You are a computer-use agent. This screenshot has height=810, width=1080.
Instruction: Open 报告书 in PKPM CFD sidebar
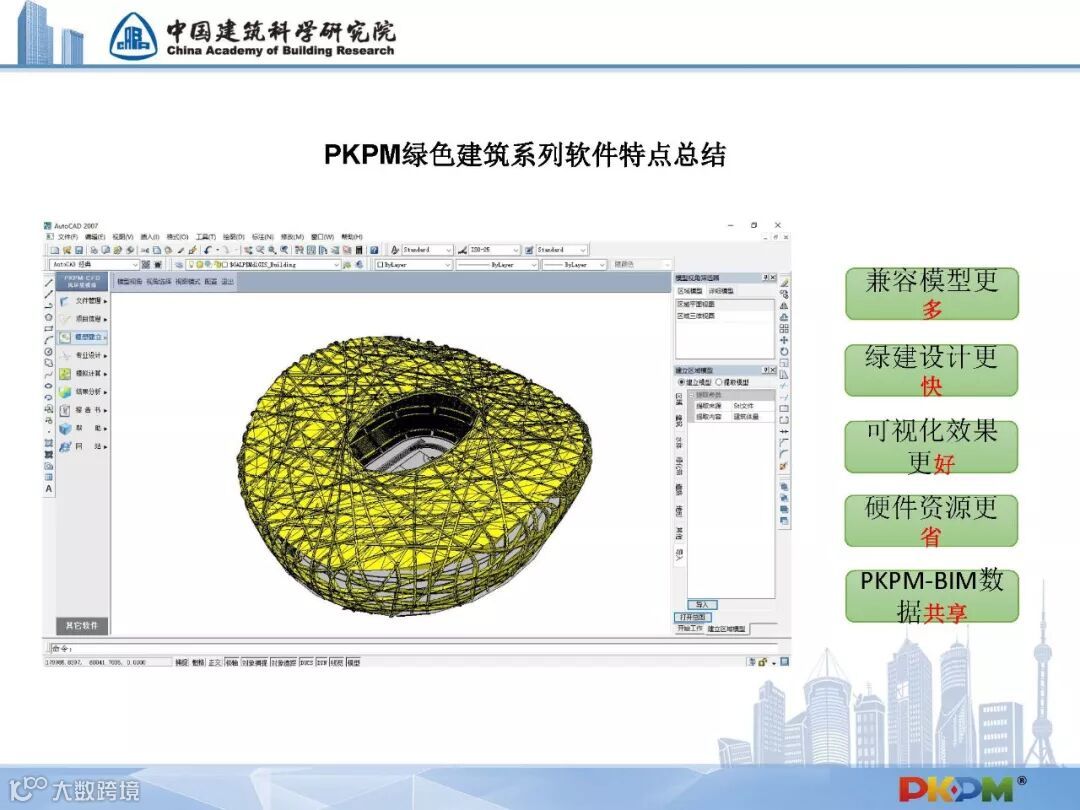(x=83, y=410)
